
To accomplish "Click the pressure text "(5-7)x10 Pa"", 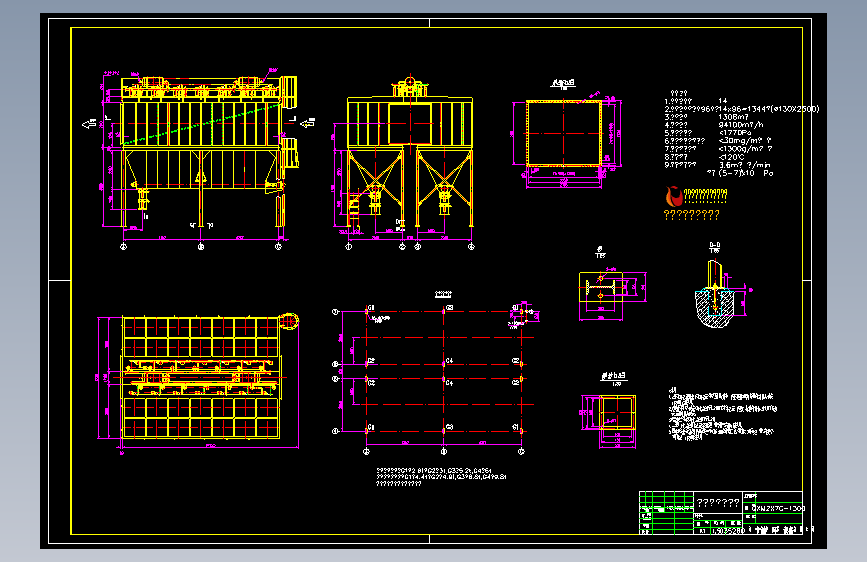I will click(x=745, y=173).
